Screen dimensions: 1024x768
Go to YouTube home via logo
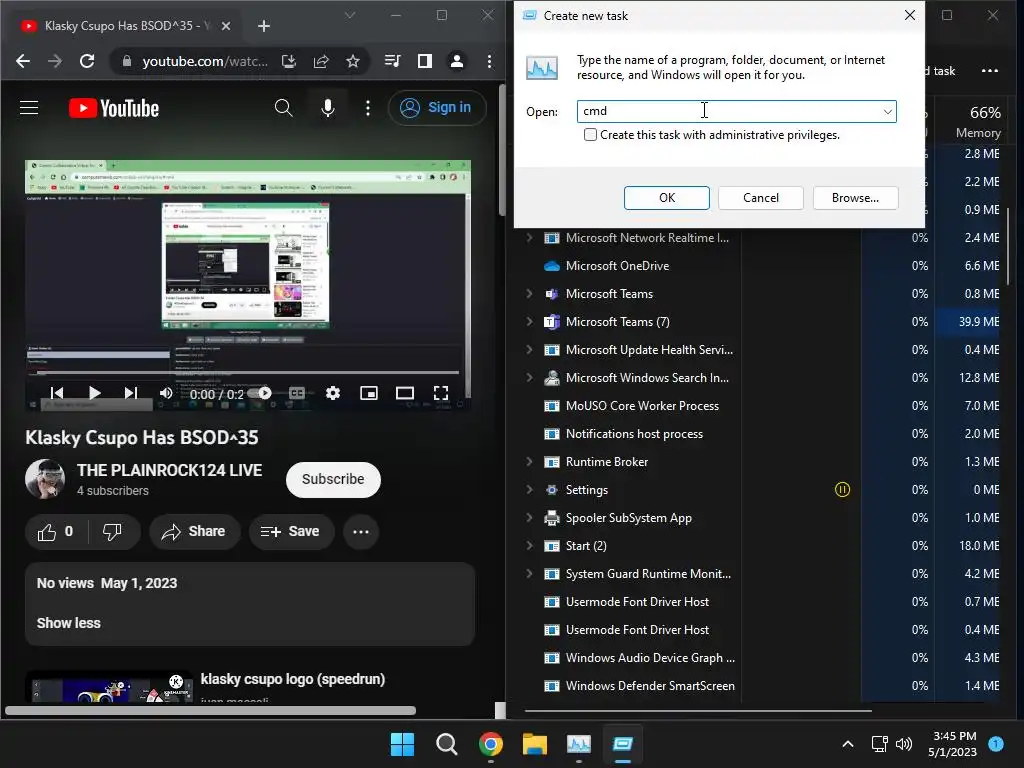click(x=114, y=108)
